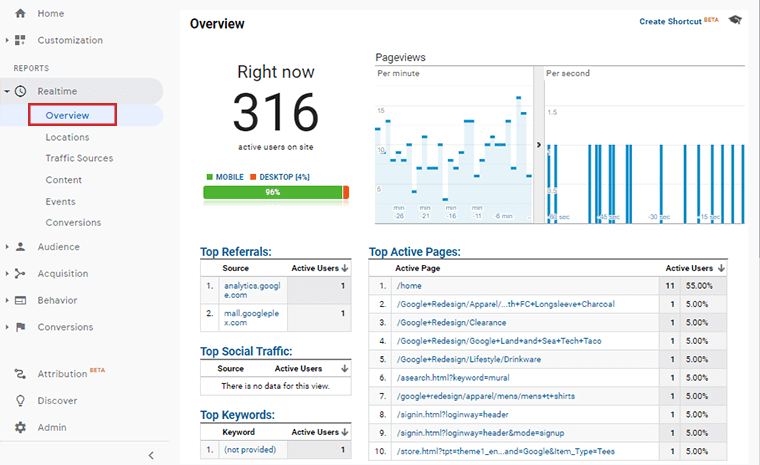Viewport: 760px width, 465px height.
Task: Open the Locations realtime report
Action: pyautogui.click(x=67, y=137)
